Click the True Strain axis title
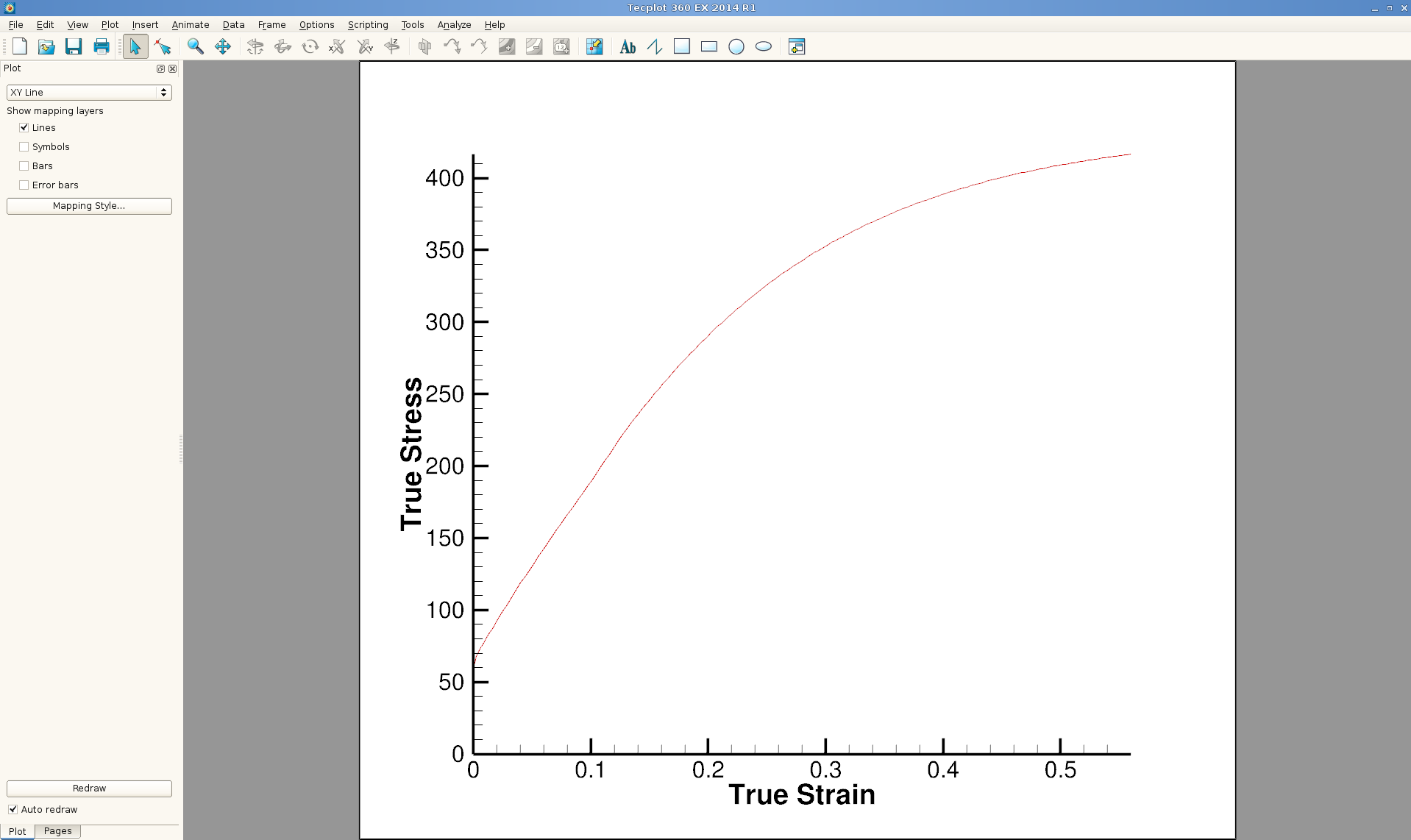Viewport: 1411px width, 840px height. click(x=801, y=794)
